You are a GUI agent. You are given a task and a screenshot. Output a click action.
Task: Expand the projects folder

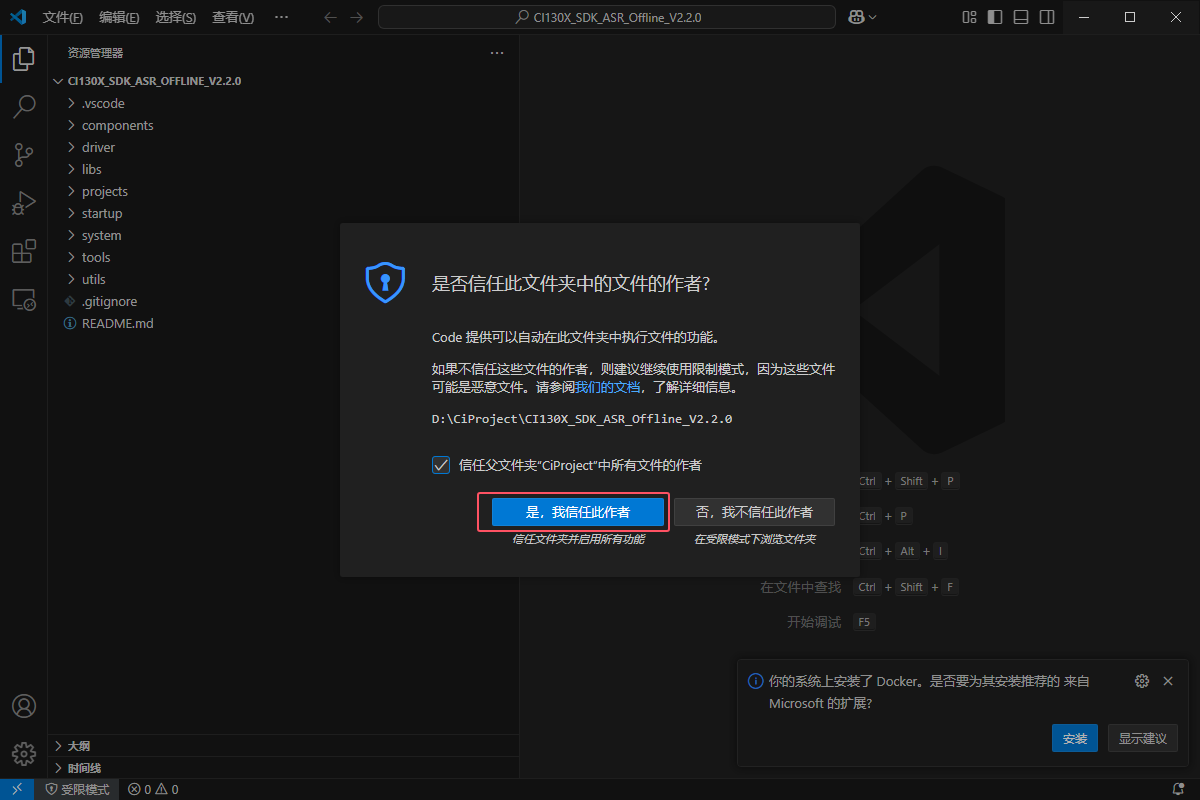point(285,191)
